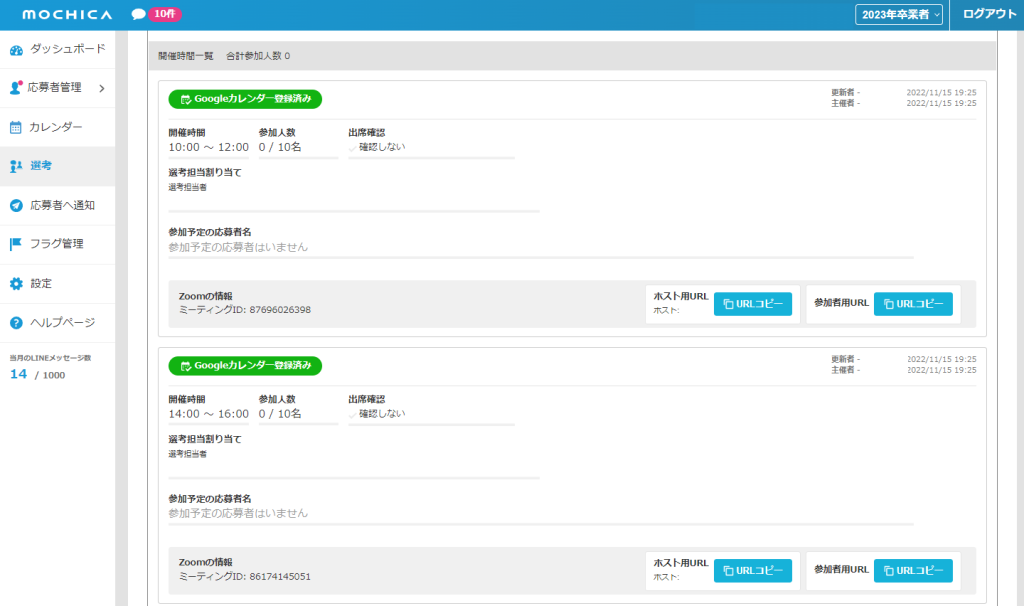This screenshot has width=1024, height=606.
Task: Click the ログアウト button
Action: pos(988,15)
